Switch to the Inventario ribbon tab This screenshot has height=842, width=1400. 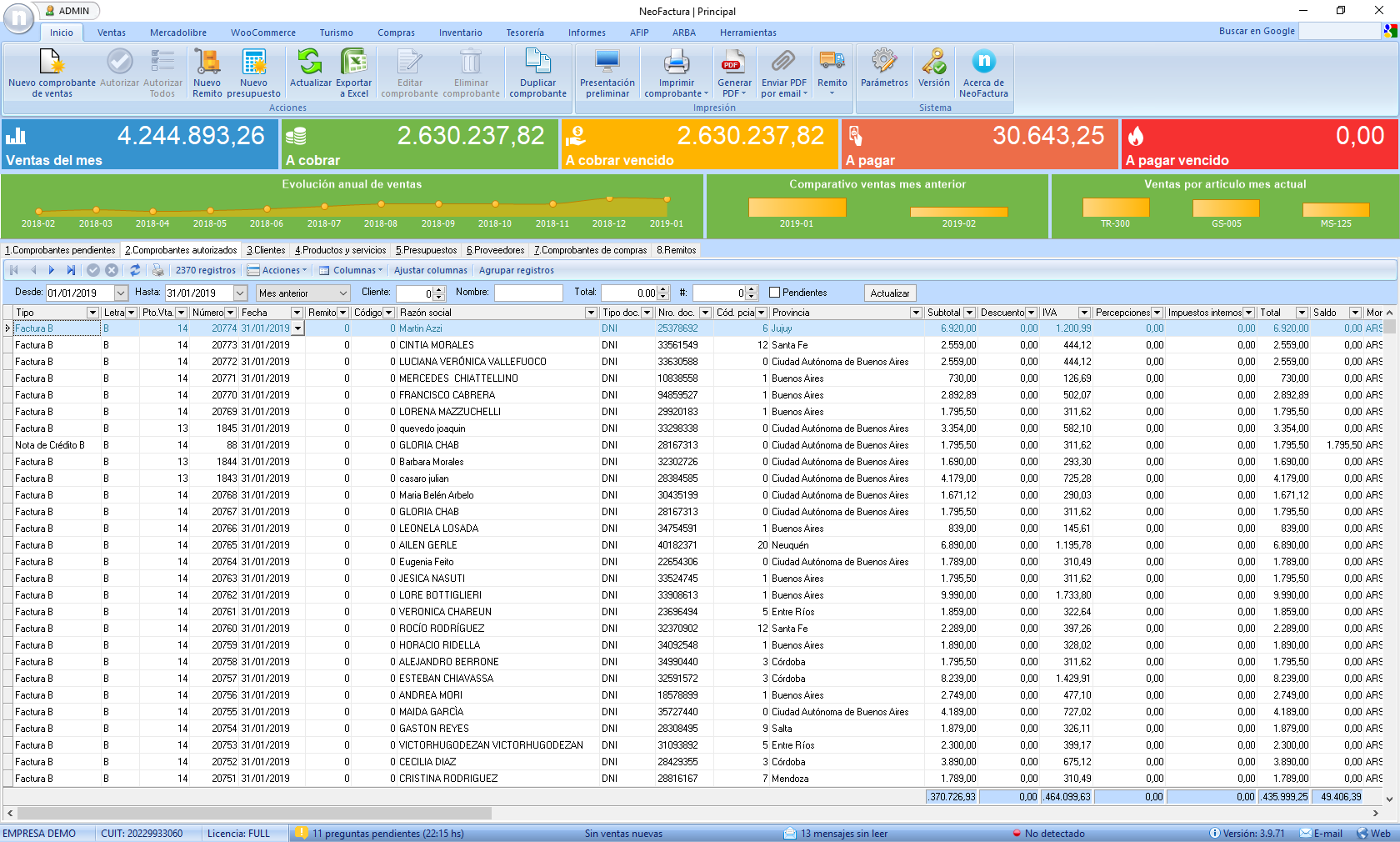coord(460,33)
